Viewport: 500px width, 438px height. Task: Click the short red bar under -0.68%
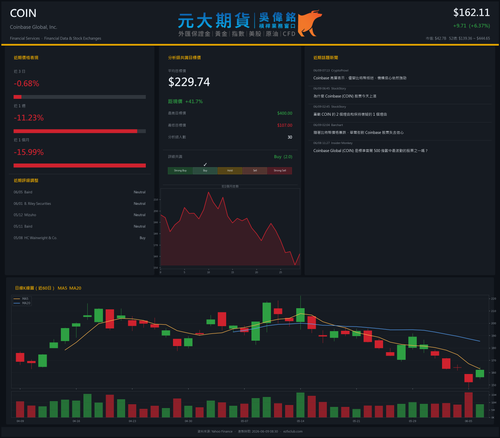pos(18,97)
